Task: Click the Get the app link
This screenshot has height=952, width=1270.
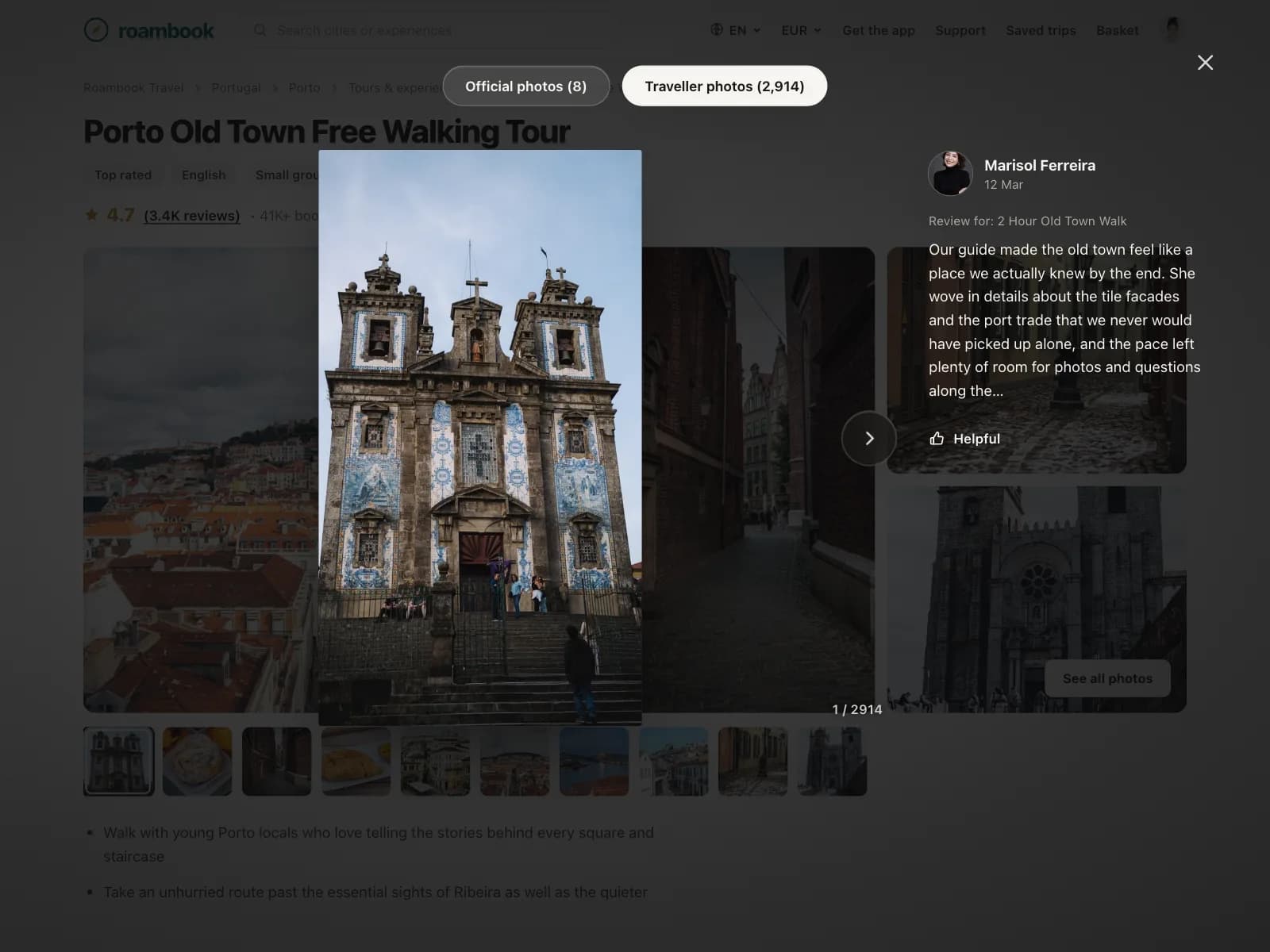Action: click(879, 30)
